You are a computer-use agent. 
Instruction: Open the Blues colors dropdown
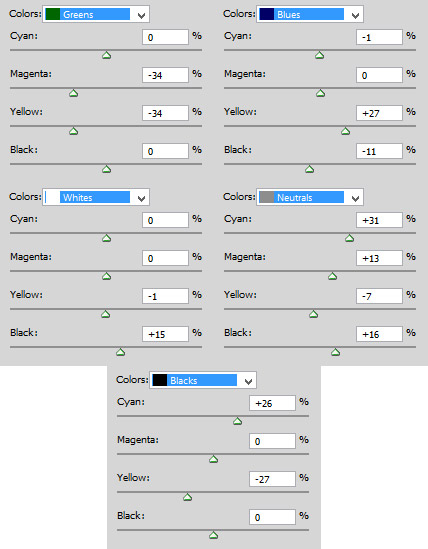click(x=310, y=14)
